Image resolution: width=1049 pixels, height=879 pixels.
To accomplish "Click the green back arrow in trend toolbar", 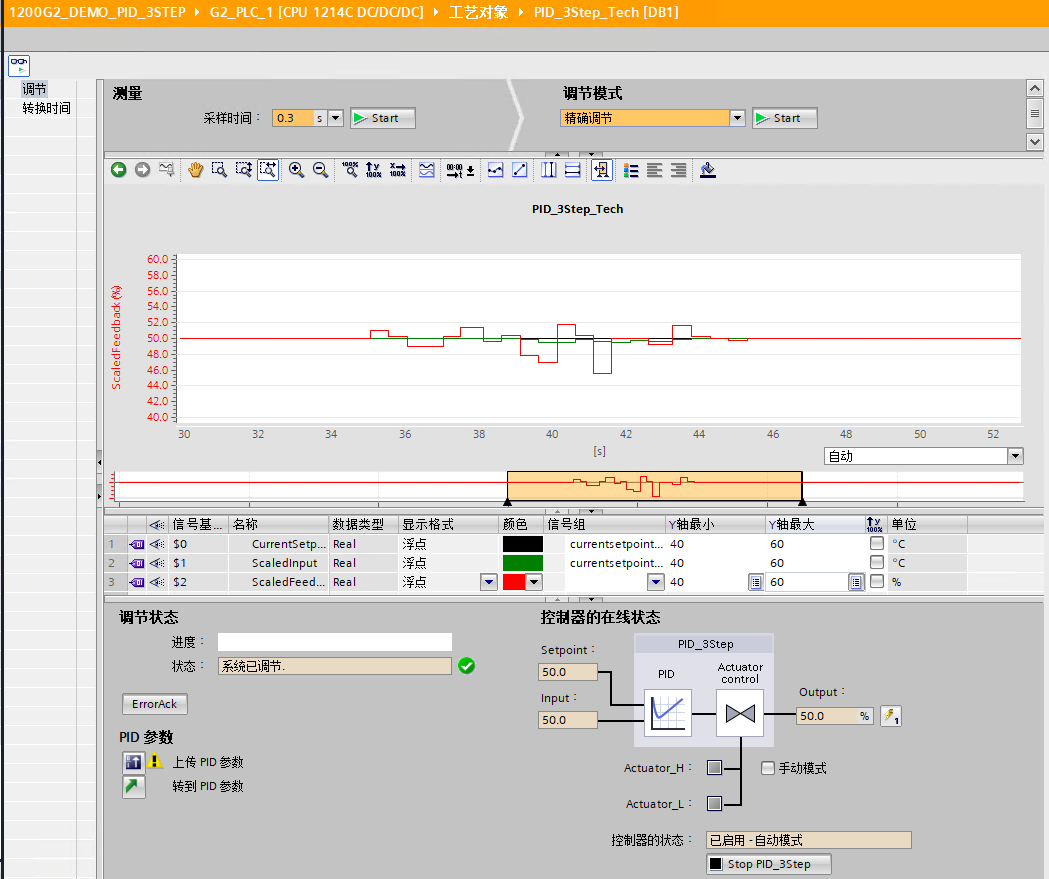I will coord(119,170).
